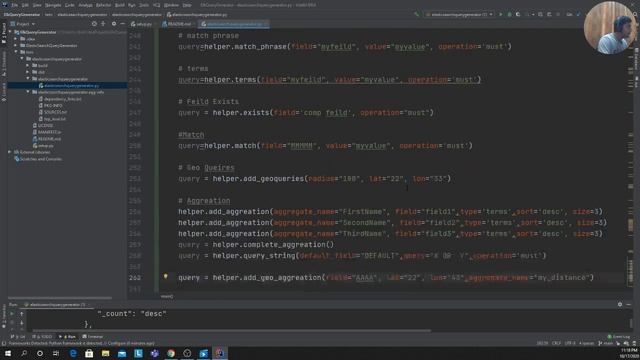Click the locate/scroll-from-source icon in Project panel

point(94,24)
